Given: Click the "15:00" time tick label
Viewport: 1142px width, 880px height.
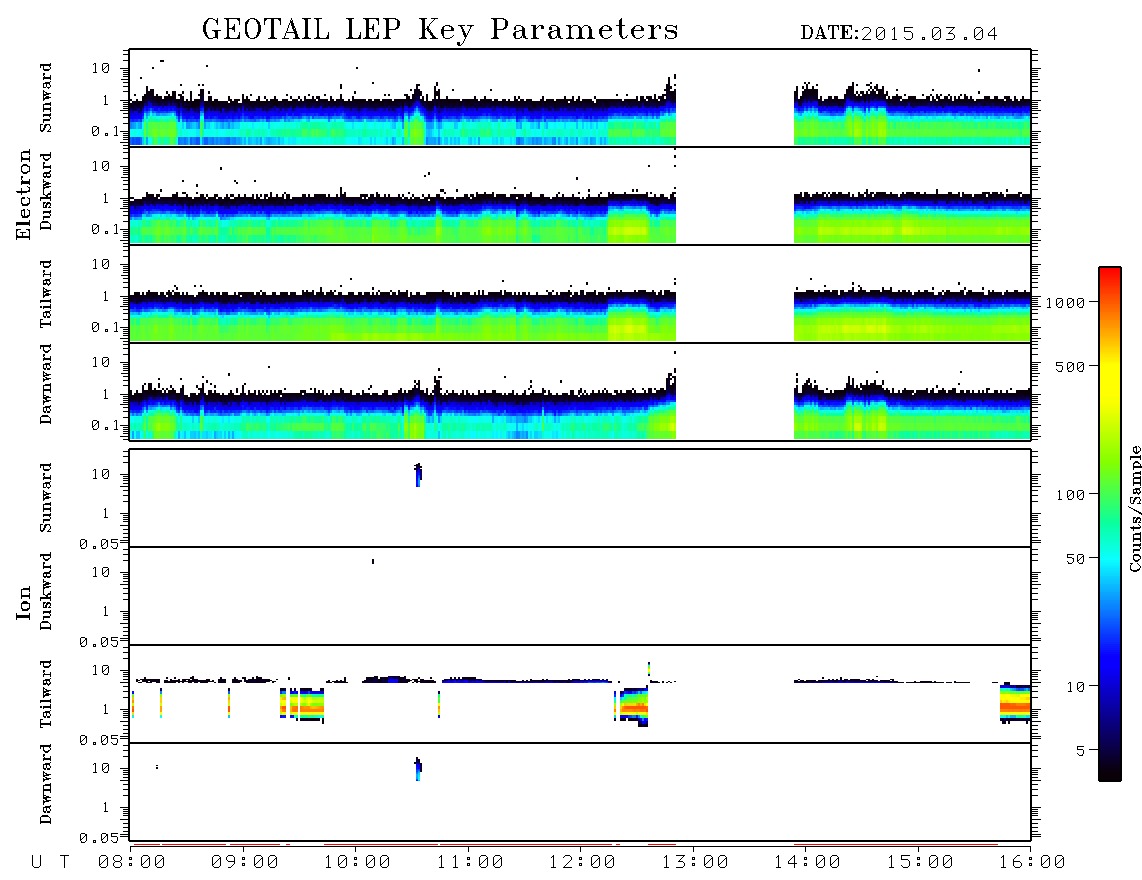Looking at the screenshot, I should coord(920,863).
